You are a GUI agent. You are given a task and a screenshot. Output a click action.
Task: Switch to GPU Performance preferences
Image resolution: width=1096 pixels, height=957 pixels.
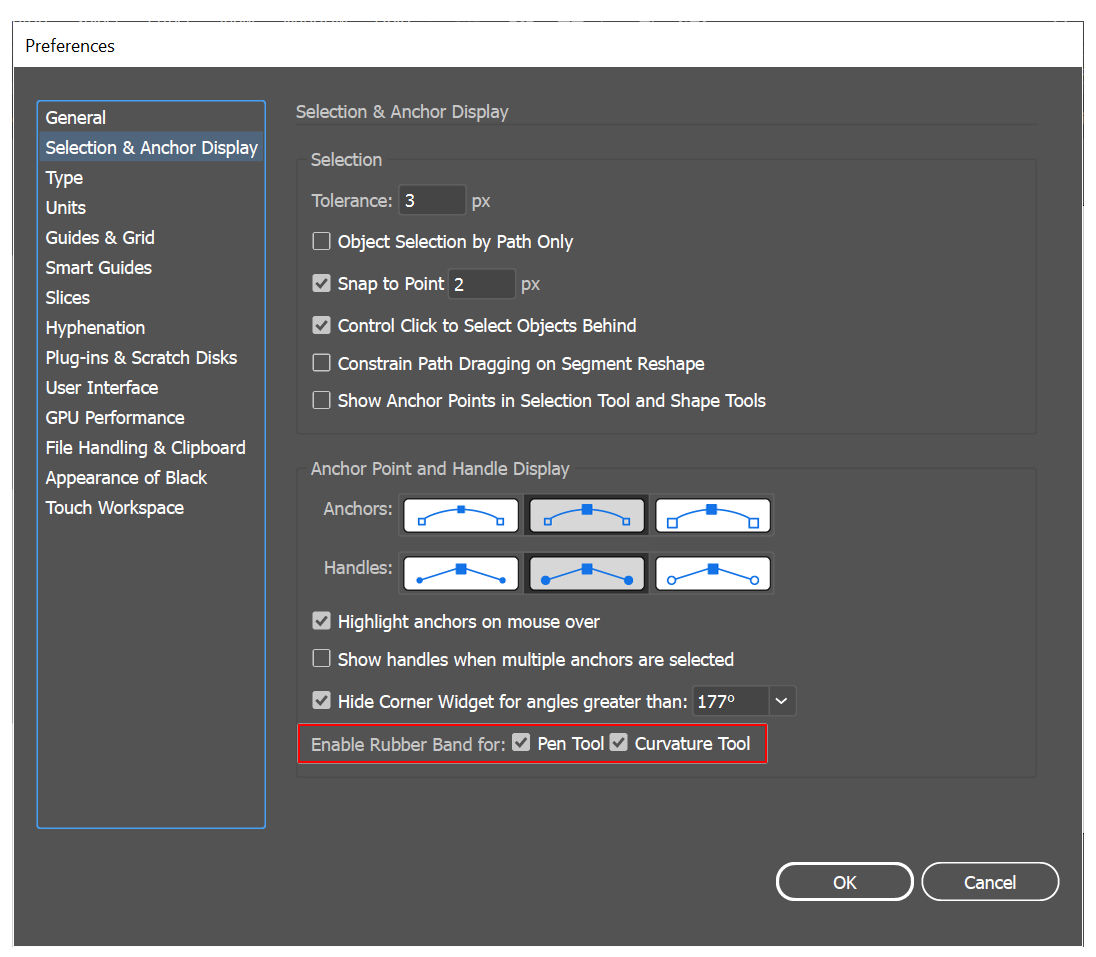click(151, 418)
